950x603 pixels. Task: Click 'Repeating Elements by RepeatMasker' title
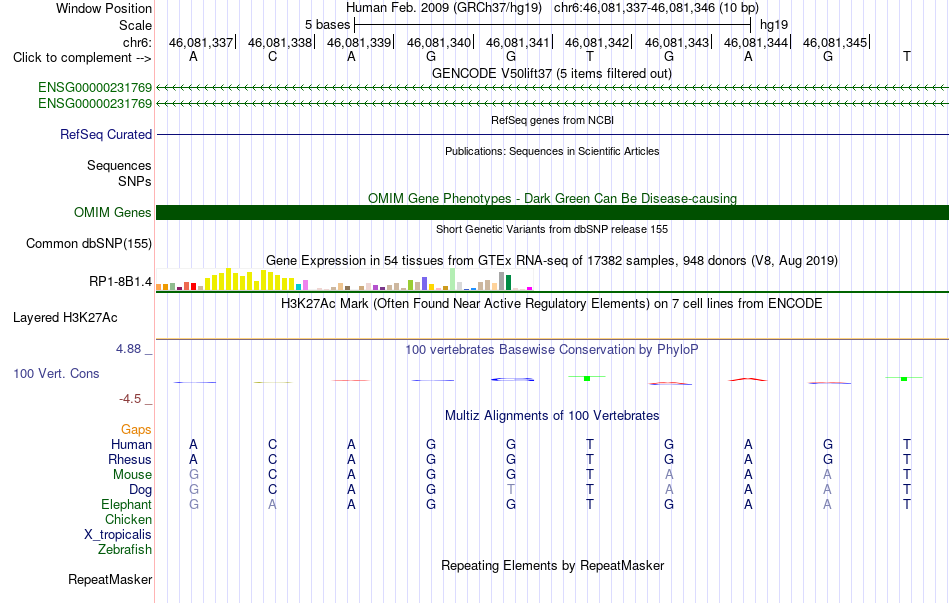[553, 565]
